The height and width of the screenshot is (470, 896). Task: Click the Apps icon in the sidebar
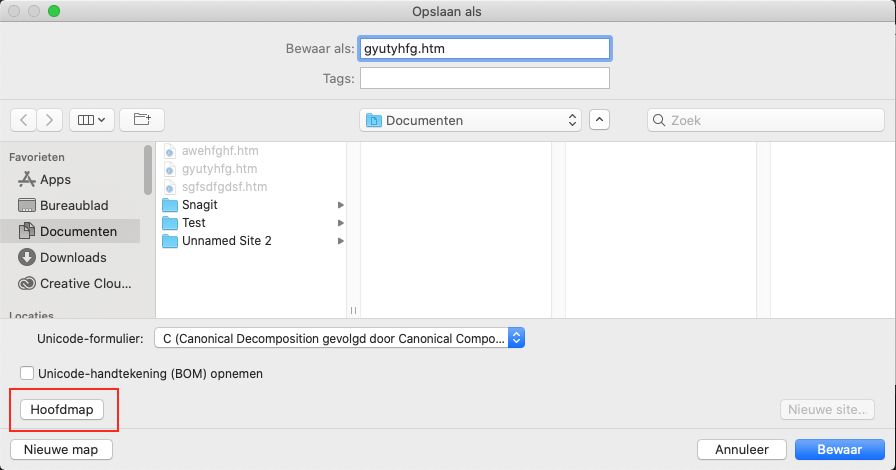coord(27,180)
